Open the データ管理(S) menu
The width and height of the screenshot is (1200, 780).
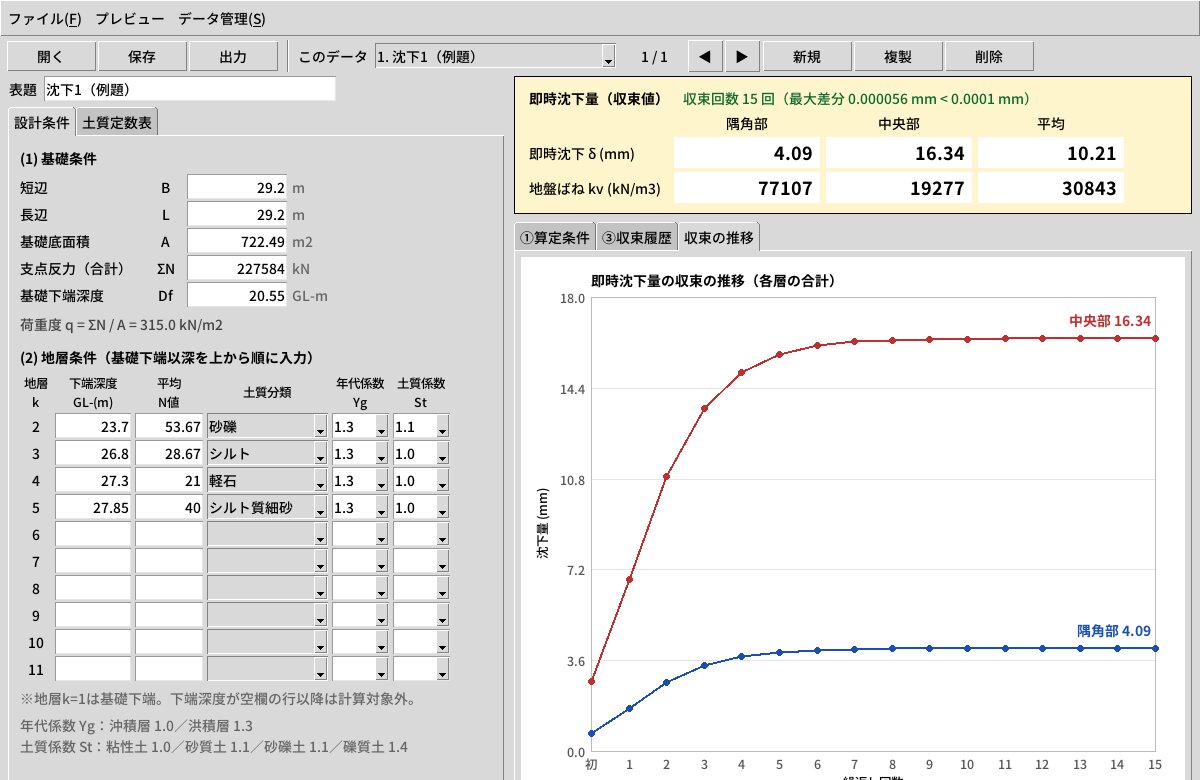(222, 18)
